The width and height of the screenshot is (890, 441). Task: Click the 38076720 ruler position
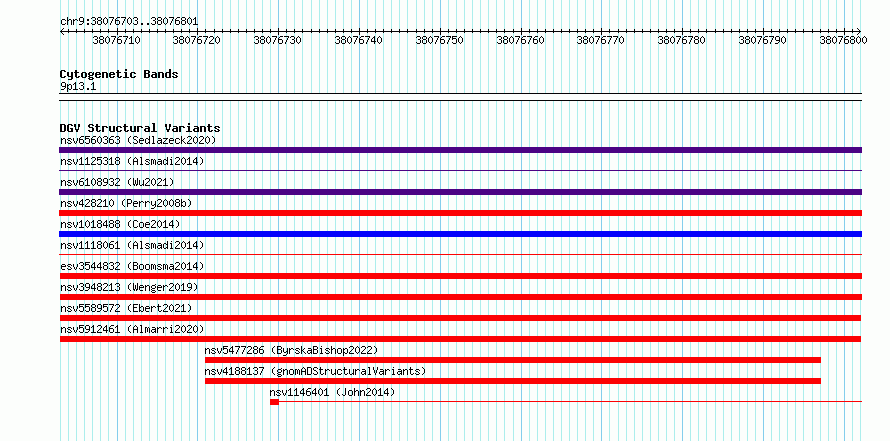tap(197, 40)
